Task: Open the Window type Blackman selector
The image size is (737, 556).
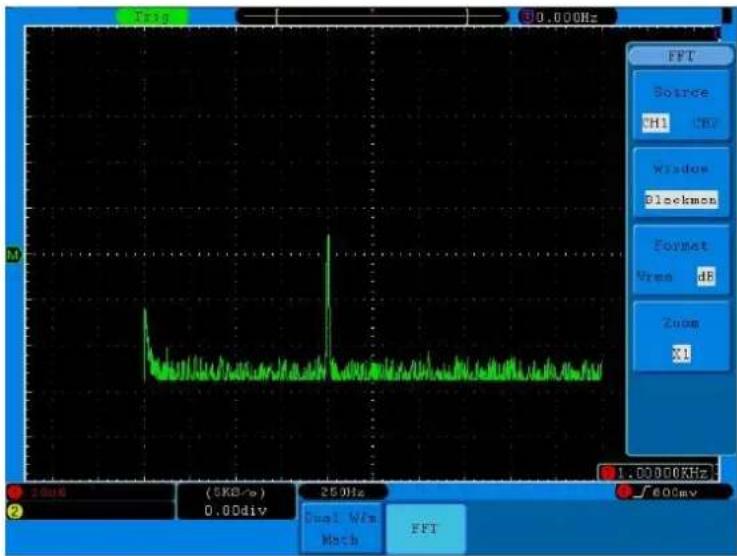Action: pos(681,200)
